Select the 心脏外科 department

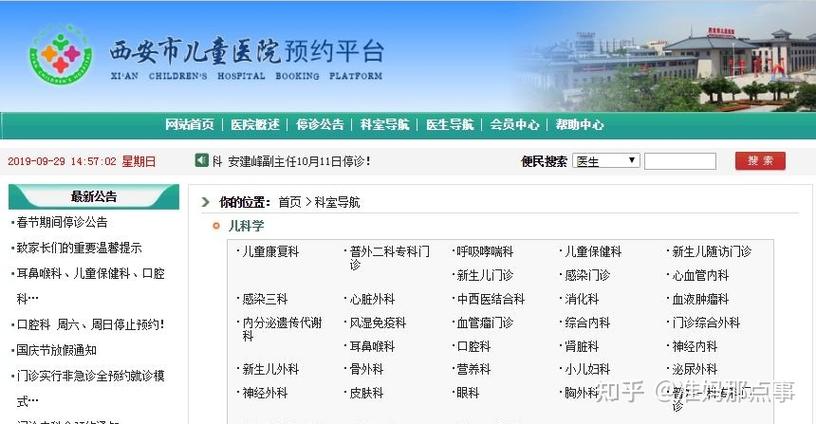372,299
